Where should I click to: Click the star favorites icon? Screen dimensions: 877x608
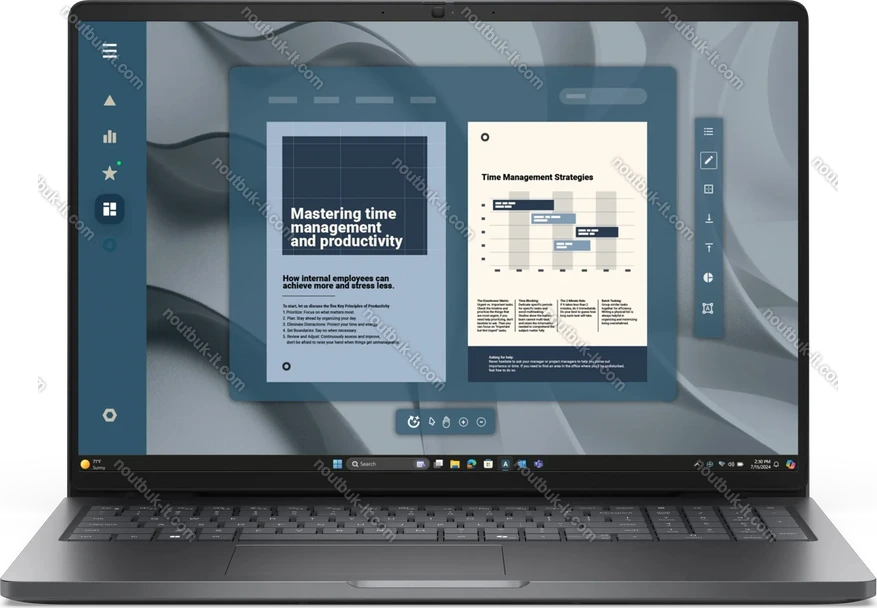click(110, 173)
